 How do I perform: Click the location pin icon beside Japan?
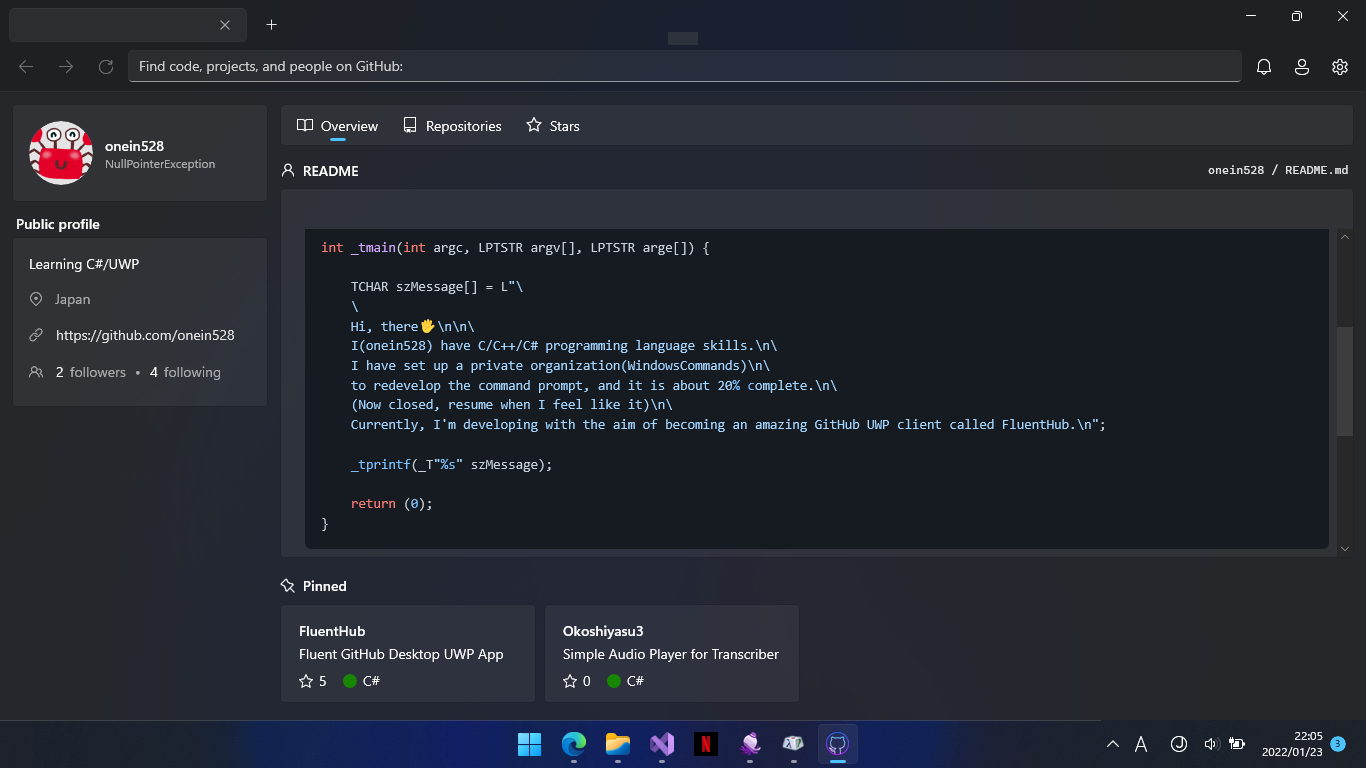pyautogui.click(x=34, y=299)
